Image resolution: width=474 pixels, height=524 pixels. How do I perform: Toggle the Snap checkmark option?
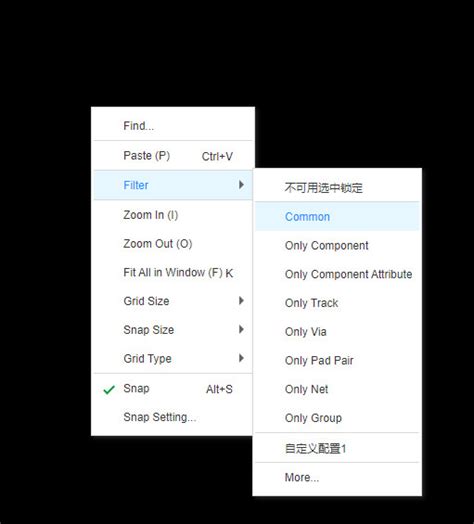click(x=173, y=389)
